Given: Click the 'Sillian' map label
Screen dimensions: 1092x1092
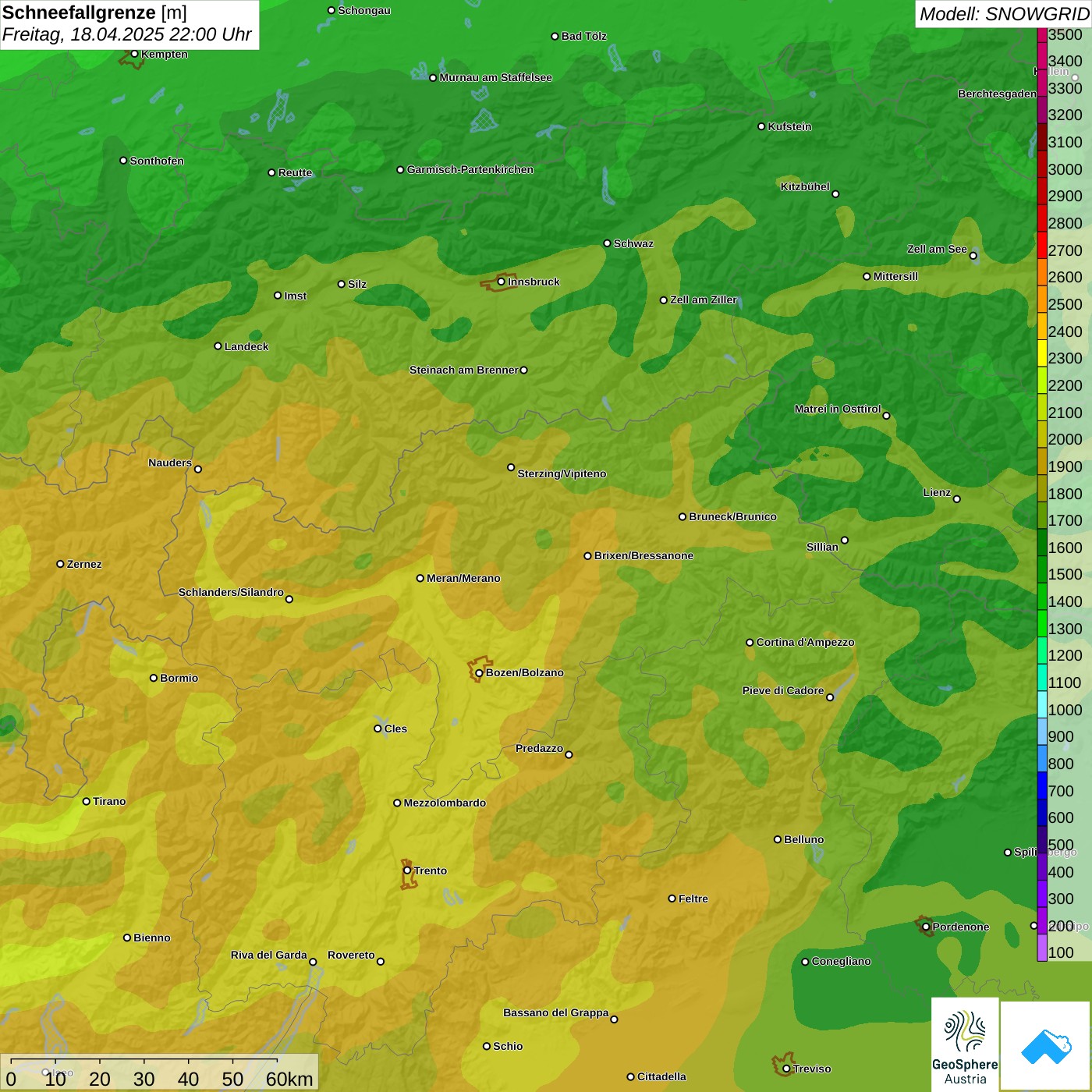Looking at the screenshot, I should [x=822, y=547].
